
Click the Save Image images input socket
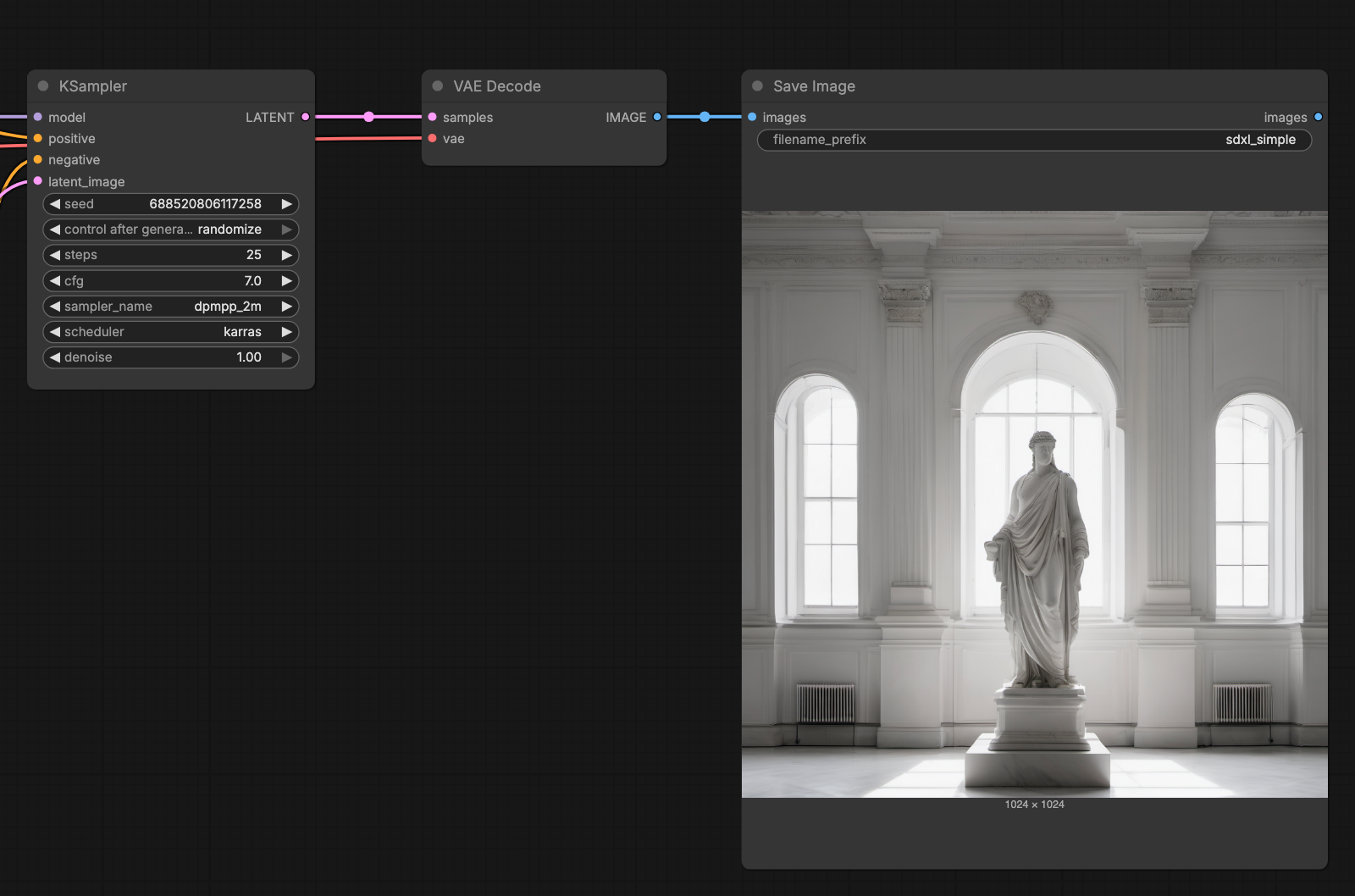[x=752, y=117]
